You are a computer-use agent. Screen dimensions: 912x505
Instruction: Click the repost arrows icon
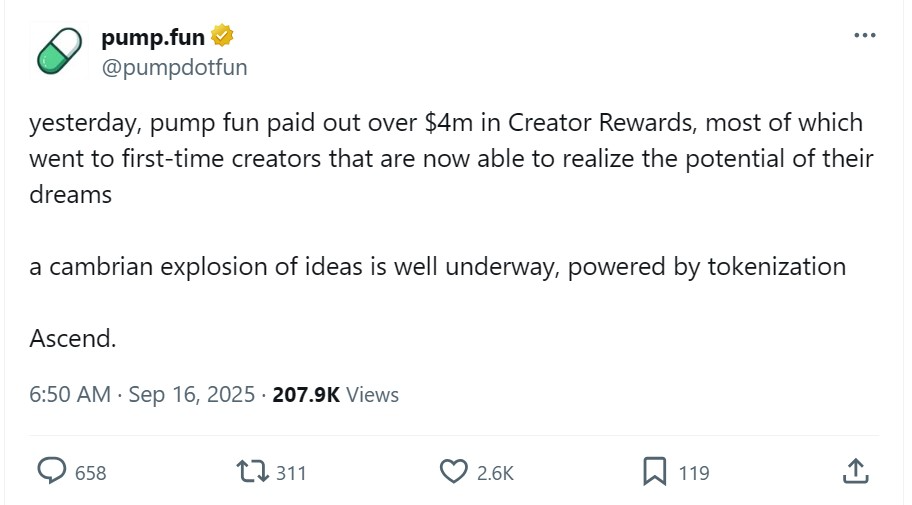tap(251, 472)
